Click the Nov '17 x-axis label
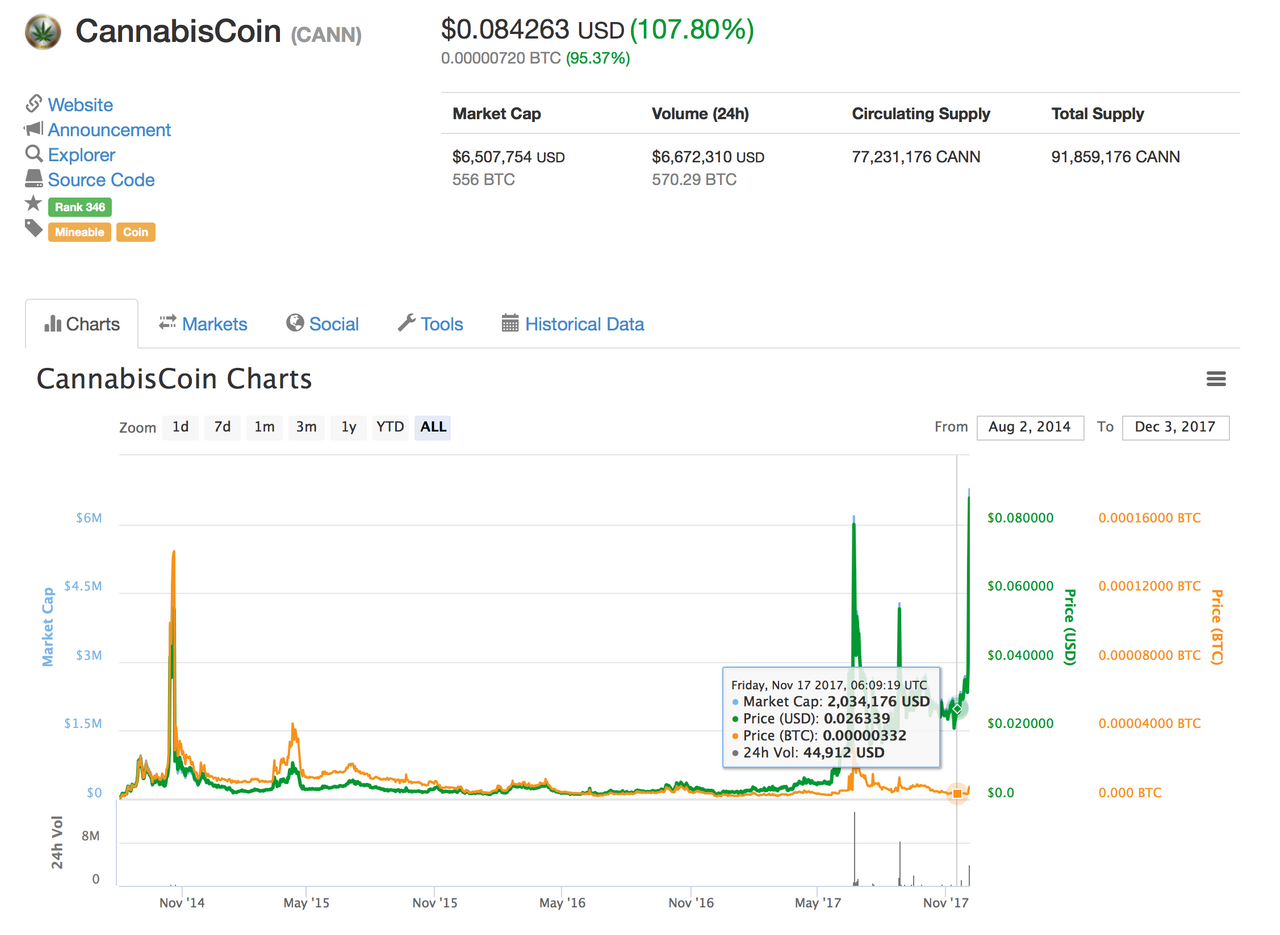This screenshot has height=935, width=1280. 946,903
